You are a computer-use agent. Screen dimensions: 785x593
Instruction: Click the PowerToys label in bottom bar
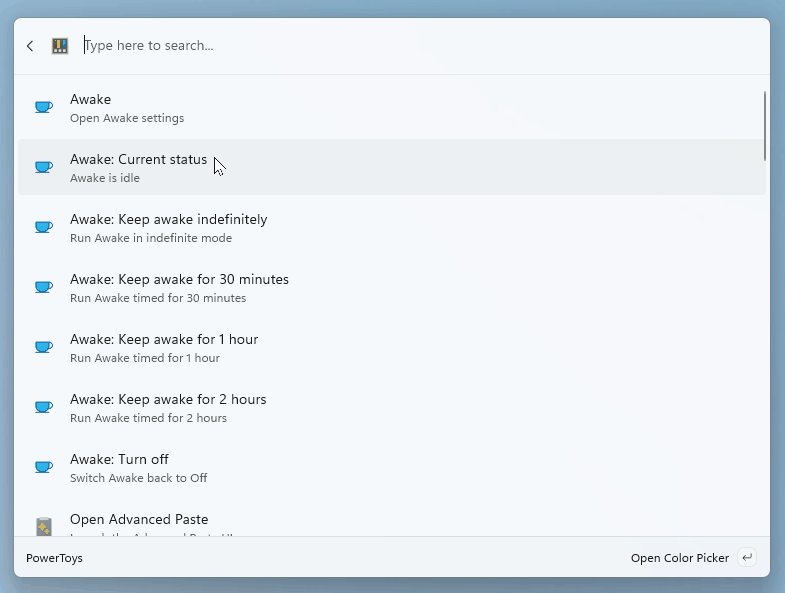click(x=54, y=558)
